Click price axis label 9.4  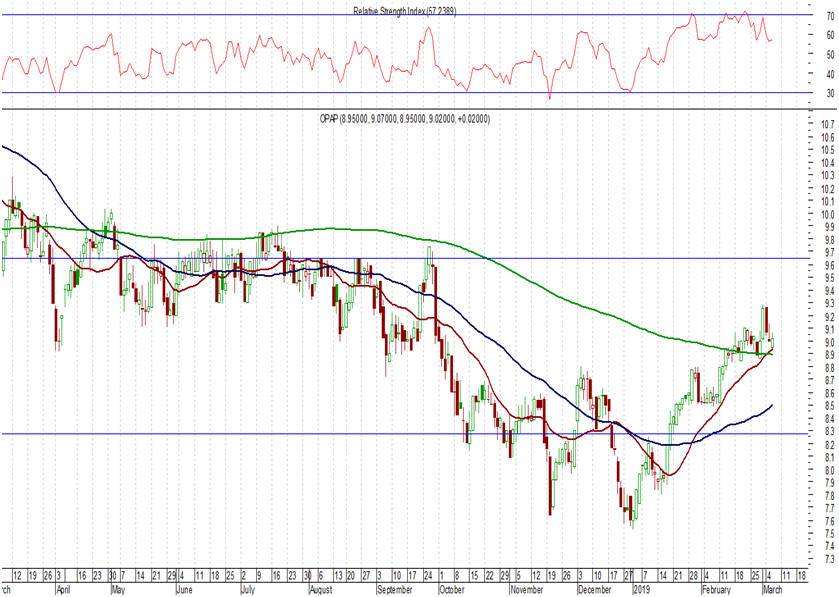tap(829, 292)
